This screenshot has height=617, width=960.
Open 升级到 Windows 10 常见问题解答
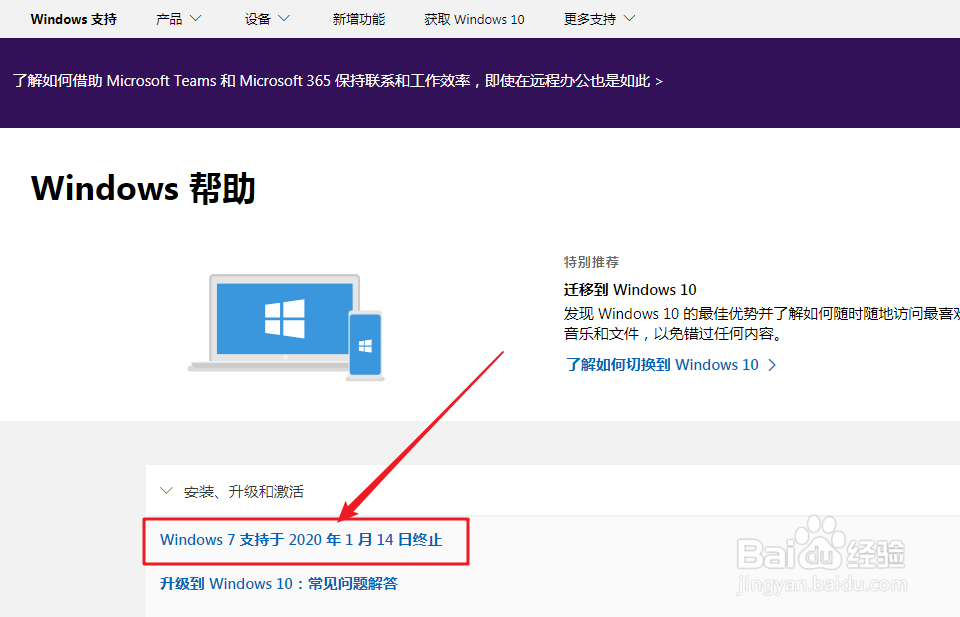(280, 583)
